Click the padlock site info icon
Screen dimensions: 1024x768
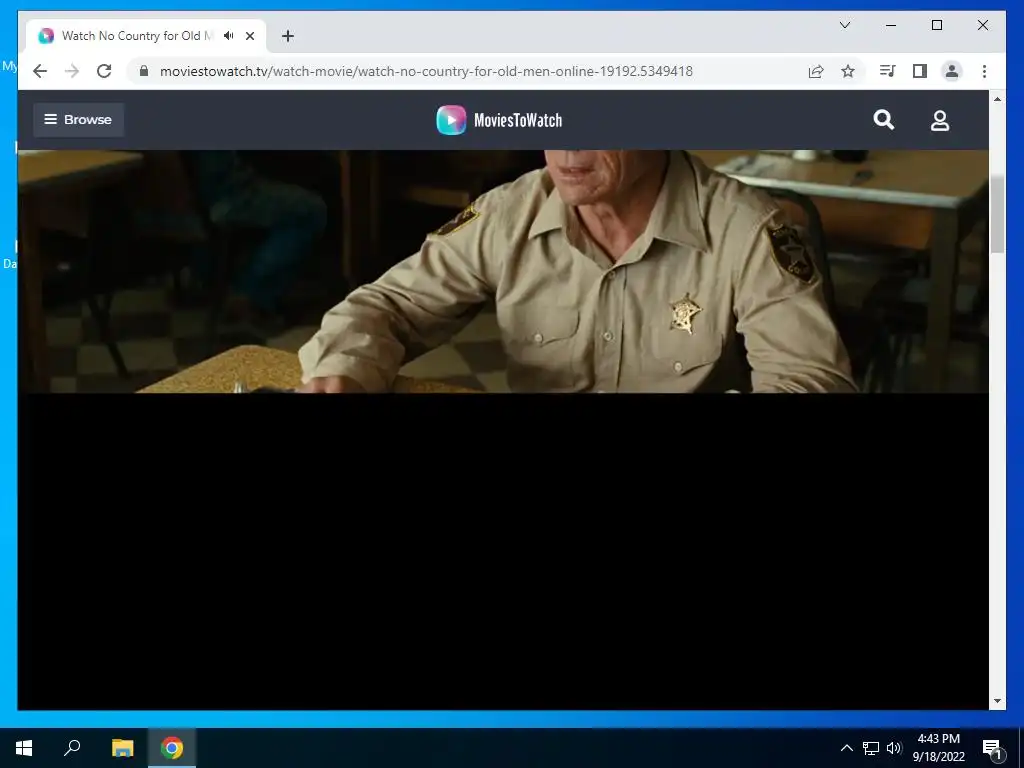tap(144, 71)
